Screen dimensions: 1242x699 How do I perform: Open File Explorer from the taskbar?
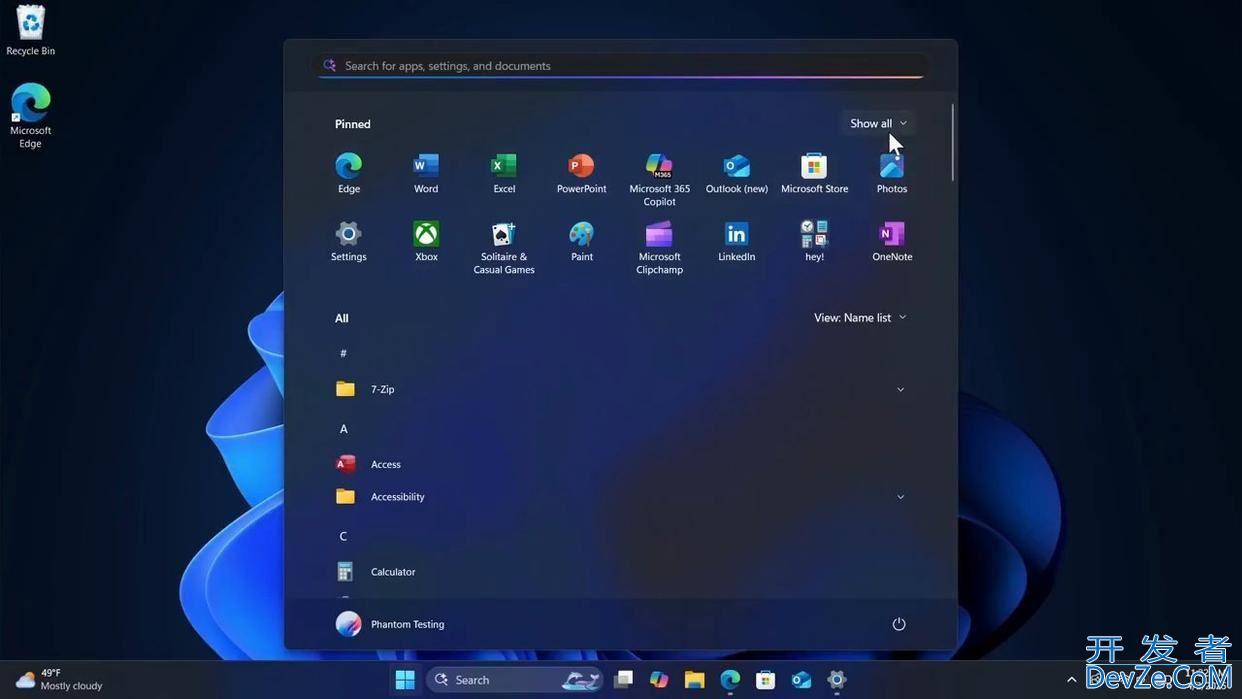click(694, 680)
